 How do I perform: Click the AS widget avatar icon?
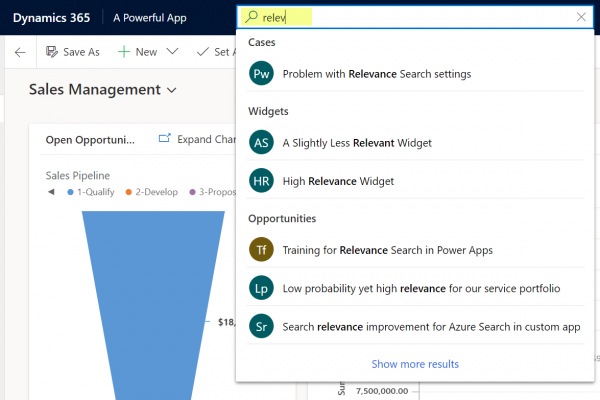(261, 142)
